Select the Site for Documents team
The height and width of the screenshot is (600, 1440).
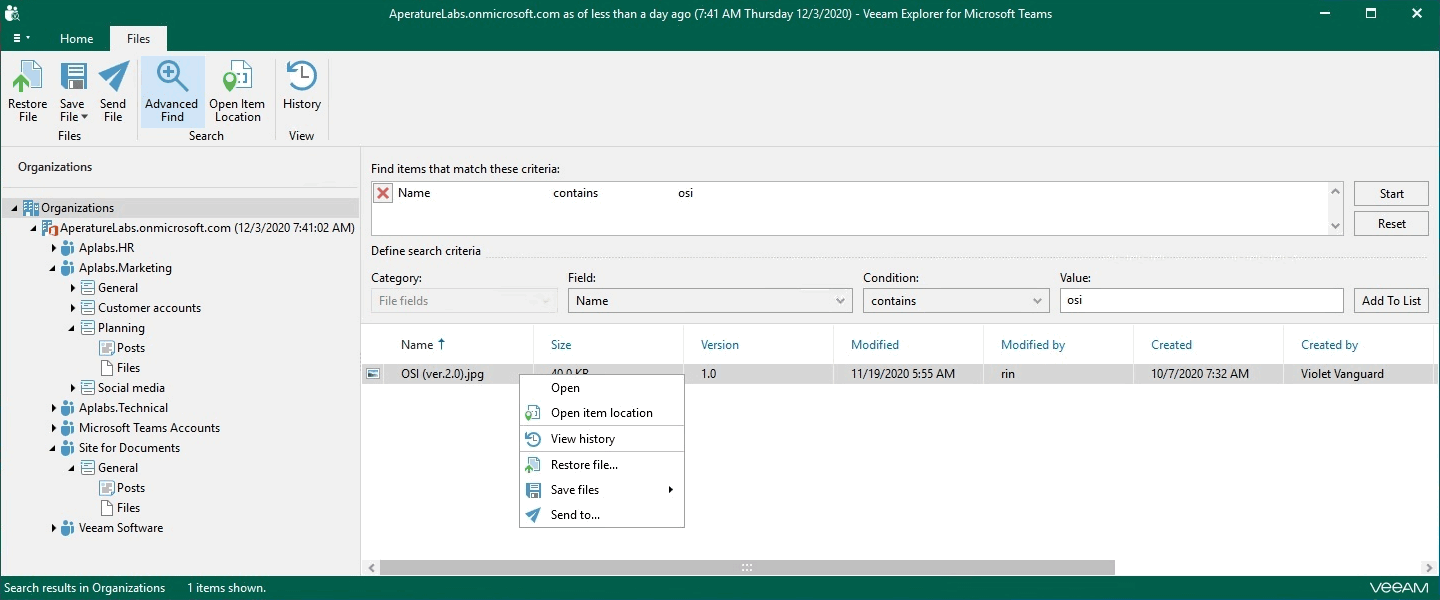(129, 448)
